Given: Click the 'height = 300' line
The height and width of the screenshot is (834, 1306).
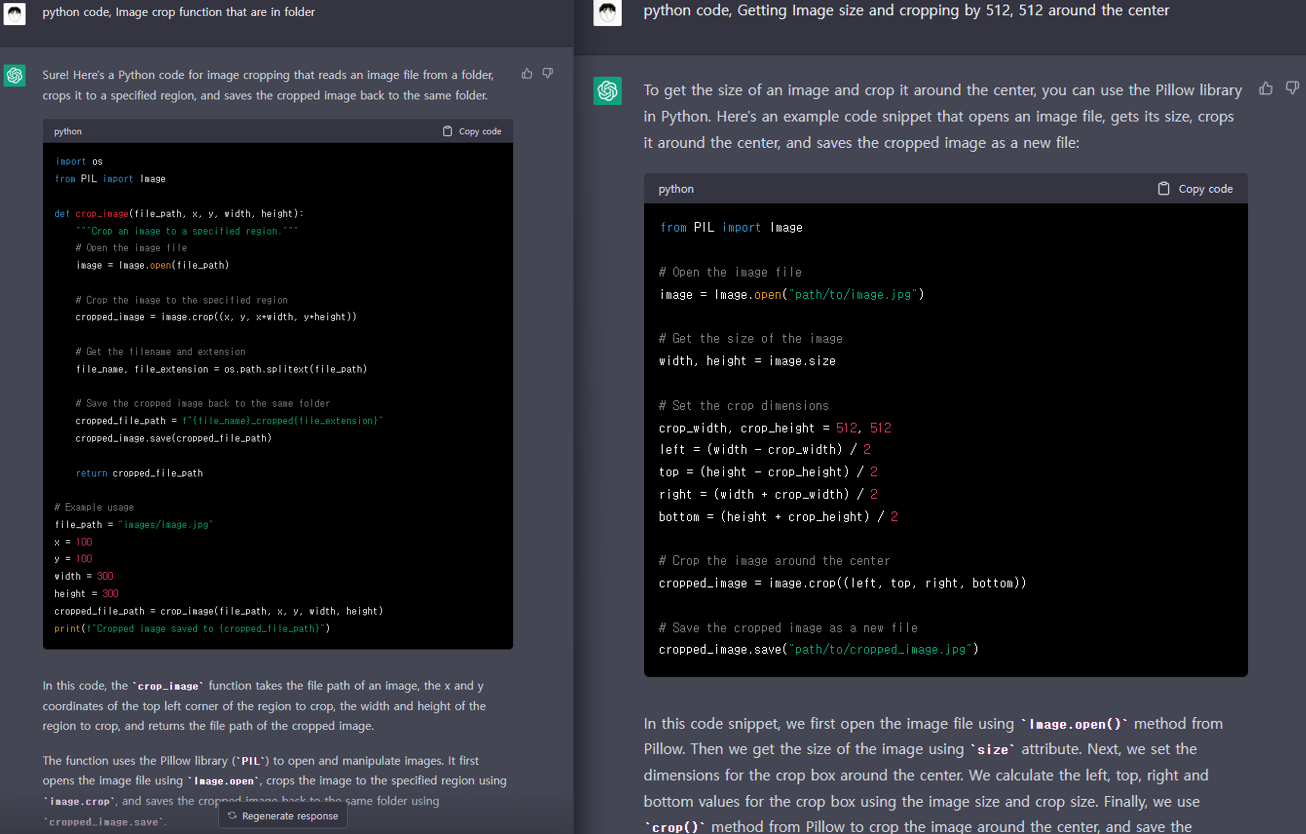Looking at the screenshot, I should point(87,594).
